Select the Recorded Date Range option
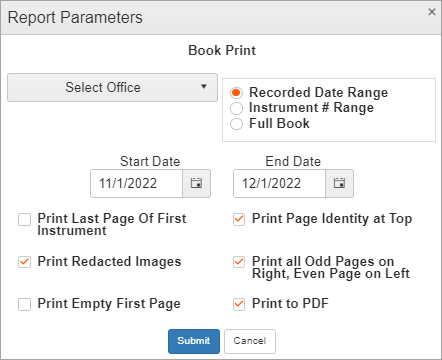Screen dimensions: 442x360 (236, 93)
